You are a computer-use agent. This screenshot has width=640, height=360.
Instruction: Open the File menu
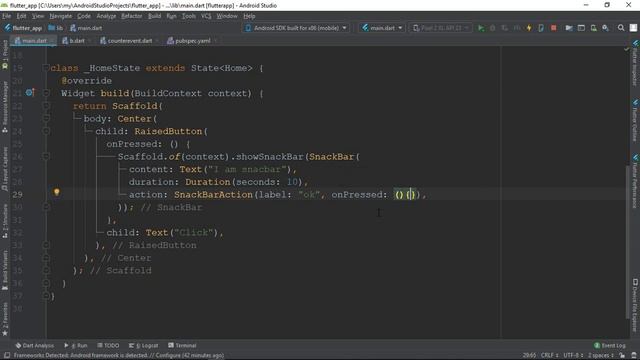[x=7, y=16]
